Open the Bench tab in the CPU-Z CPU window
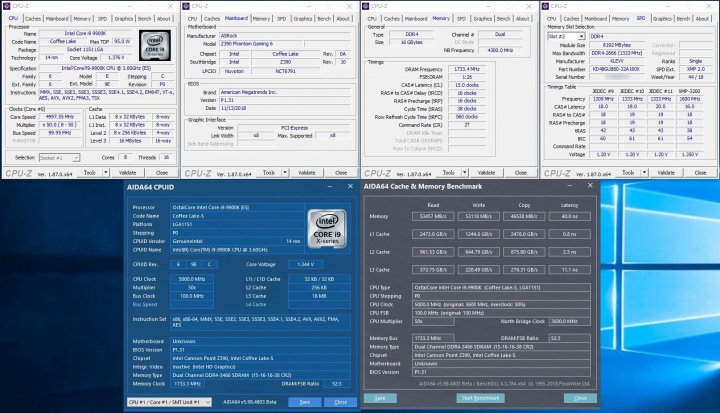 coord(144,19)
